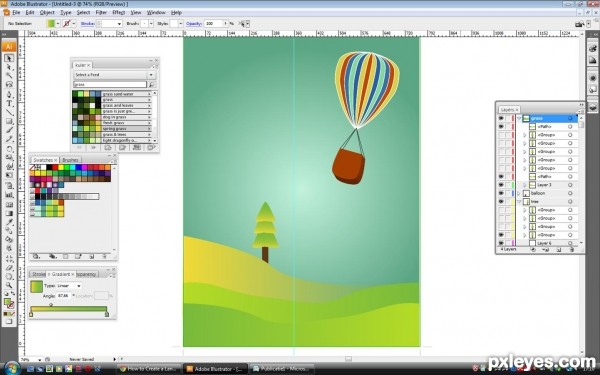Collapse the grass layer triangle
Screen dimensions: 600x375
tap(519, 118)
